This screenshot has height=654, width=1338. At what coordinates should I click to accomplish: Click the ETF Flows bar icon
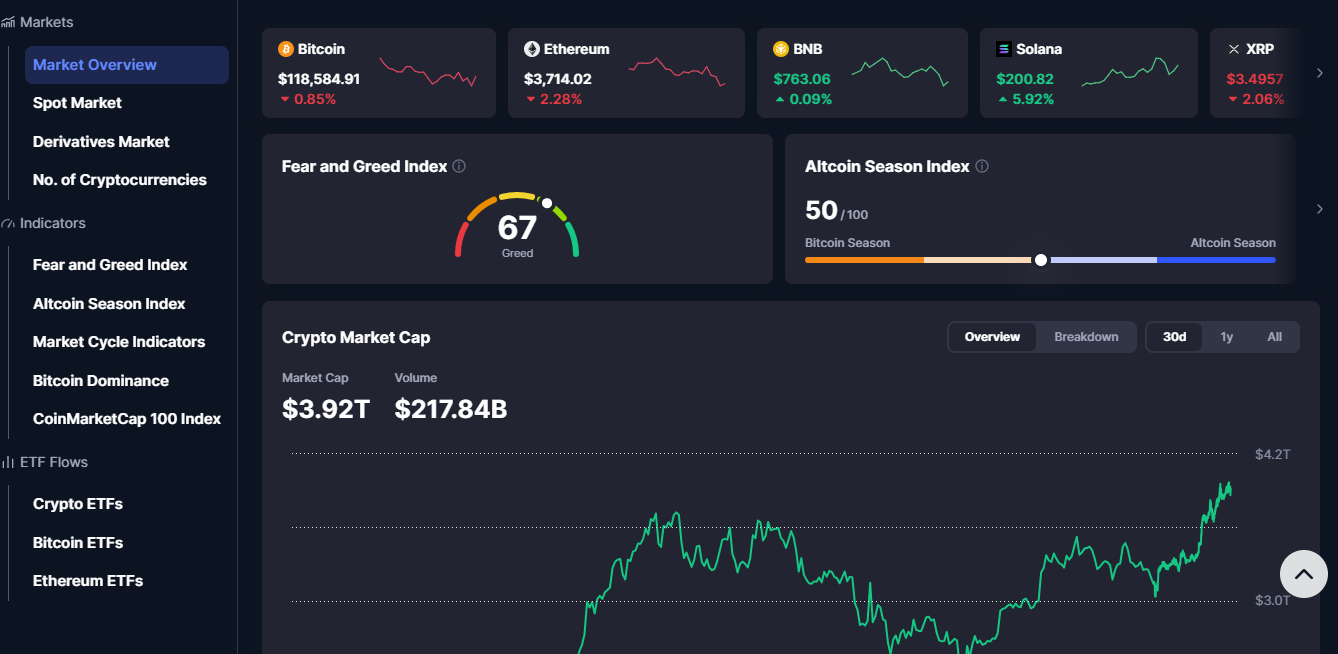8,462
